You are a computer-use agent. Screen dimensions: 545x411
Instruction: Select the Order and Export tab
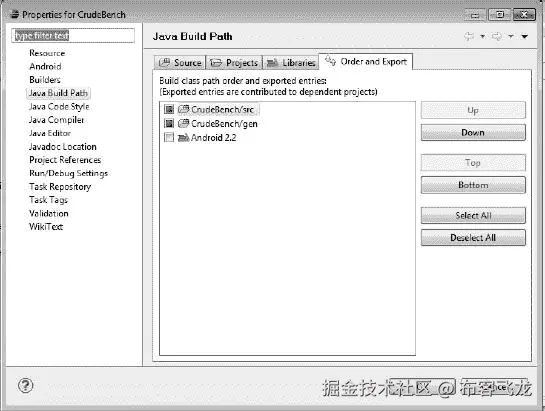coord(366,62)
